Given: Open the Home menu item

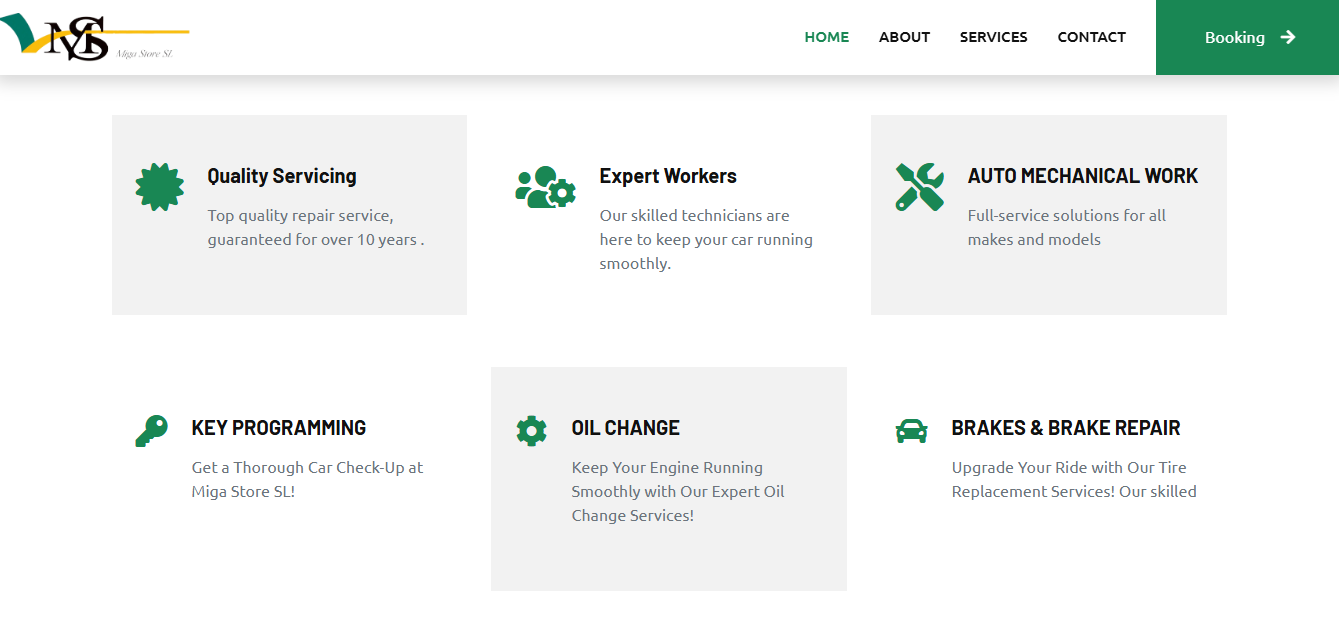Looking at the screenshot, I should pos(826,37).
